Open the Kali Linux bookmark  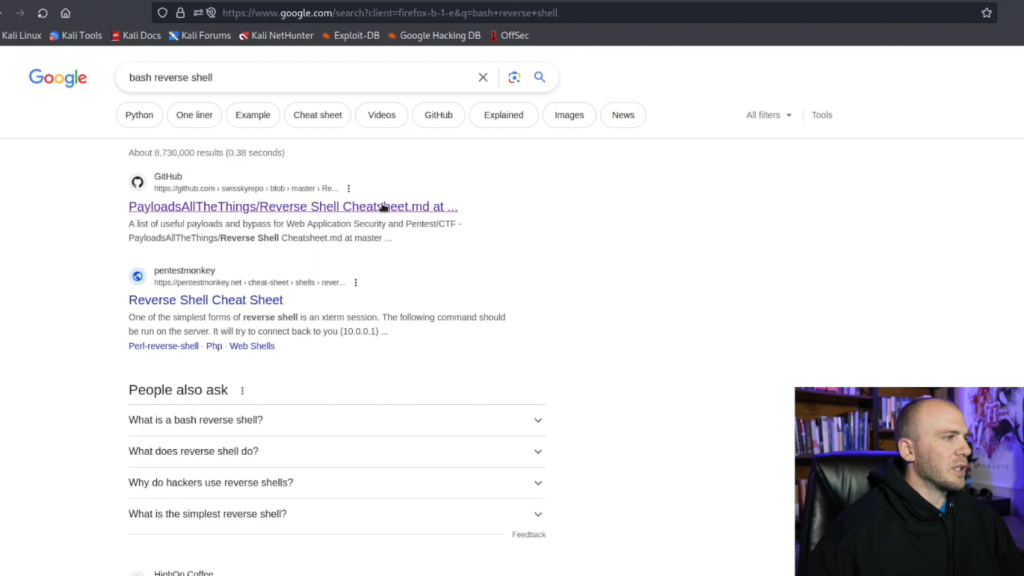click(21, 35)
